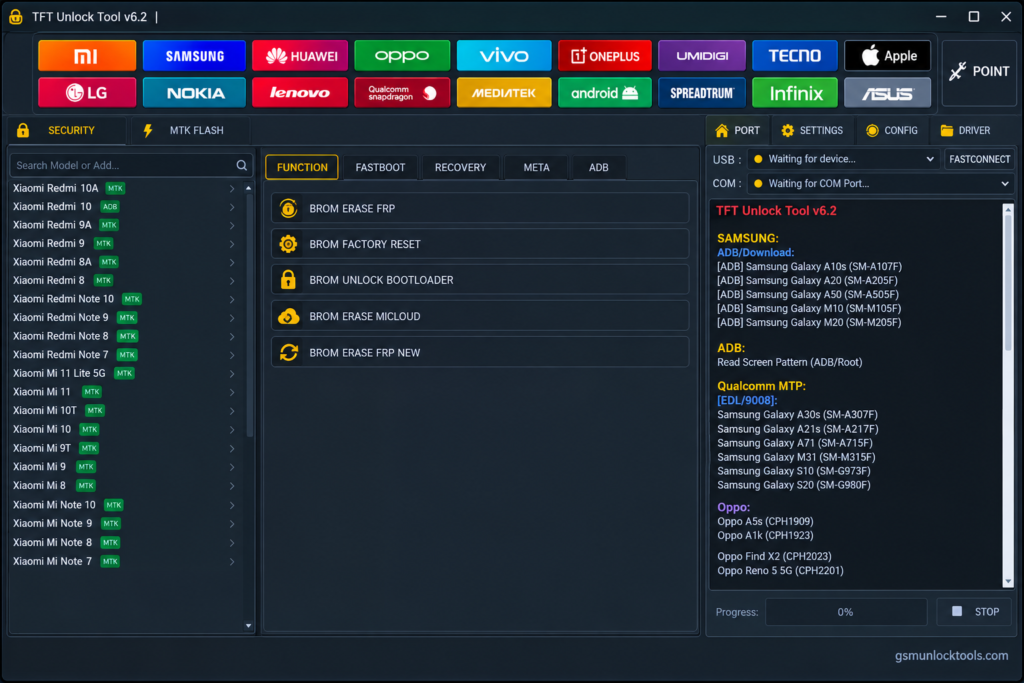Open the FASTBOOT tab
This screenshot has width=1024, height=683.
[380, 167]
